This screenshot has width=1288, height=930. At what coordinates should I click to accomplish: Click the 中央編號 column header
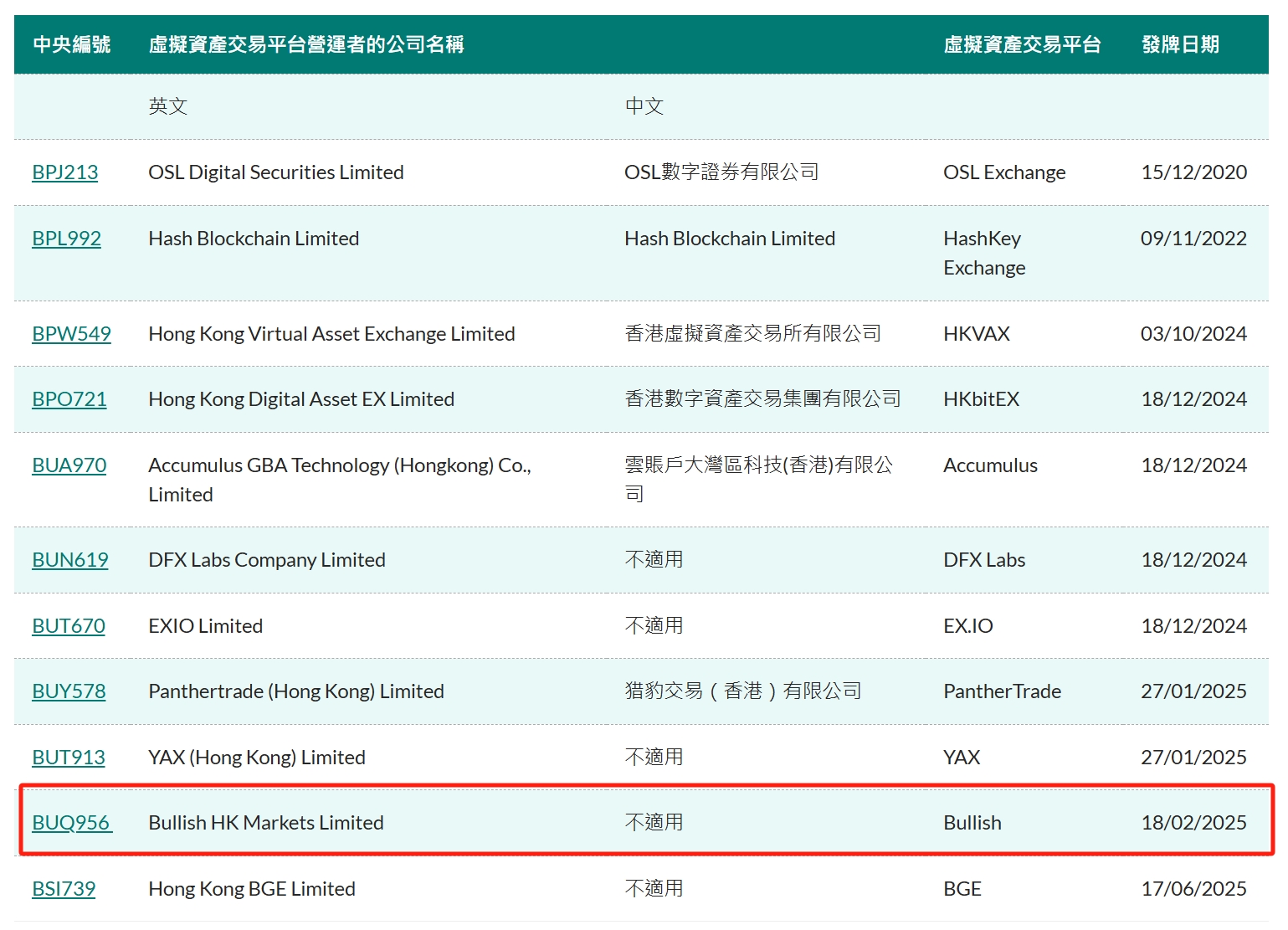pos(72,44)
